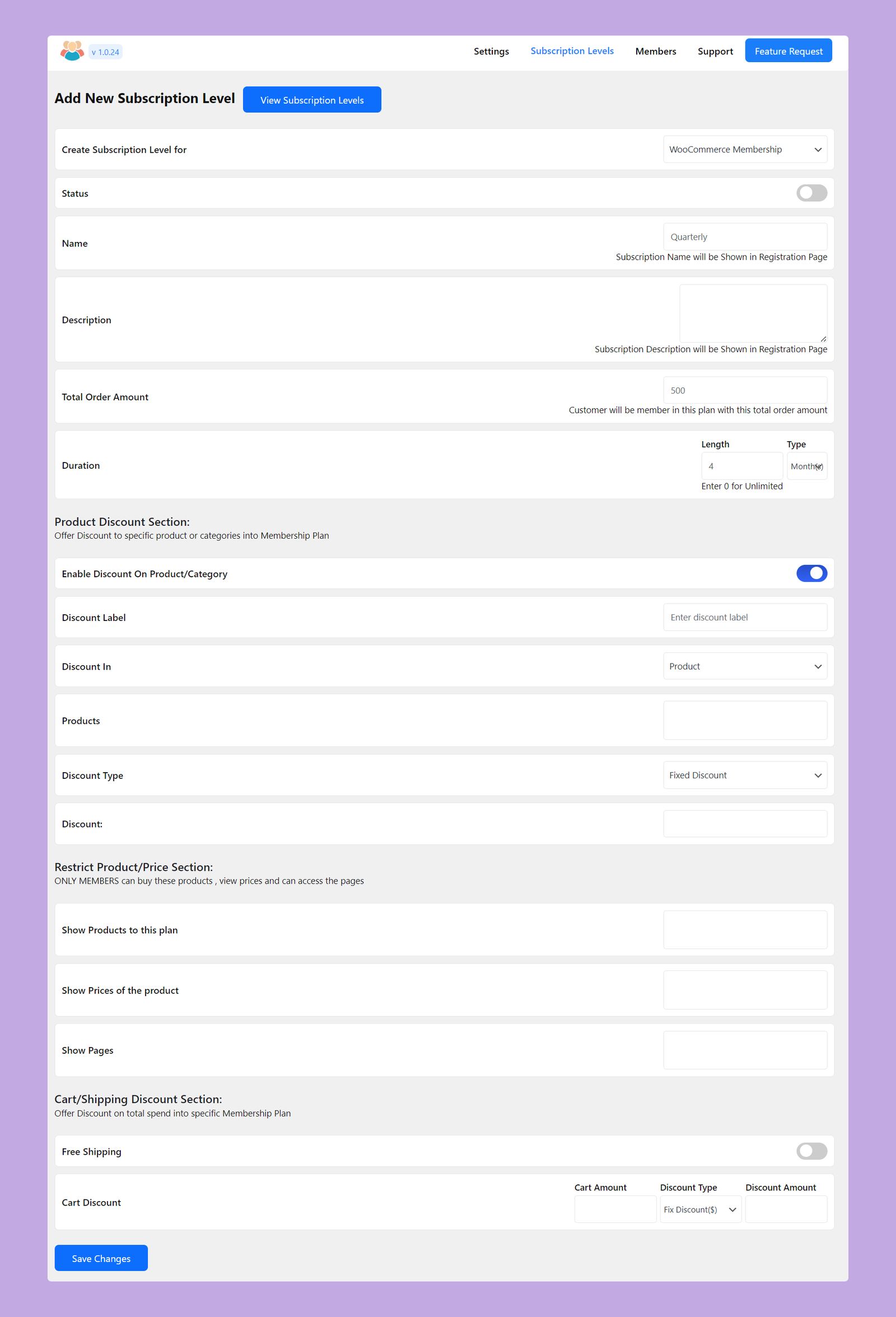
Task: Click the Restrict Product/Price Section heading
Action: coord(134,867)
